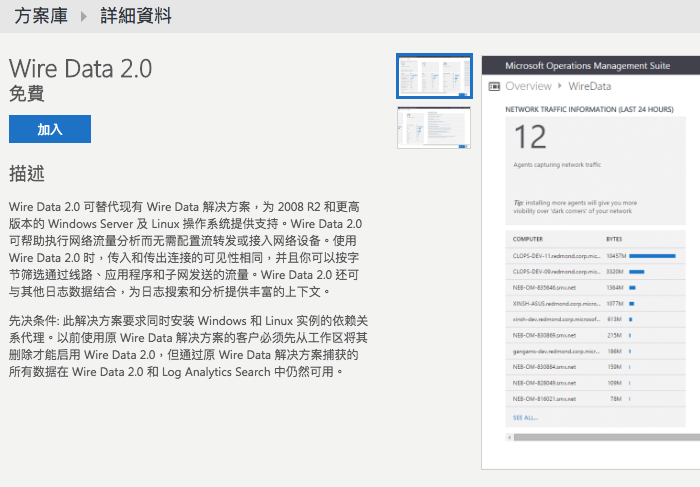Image resolution: width=700 pixels, height=487 pixels.
Task: Select the second screenshot thumbnail
Action: tap(434, 128)
